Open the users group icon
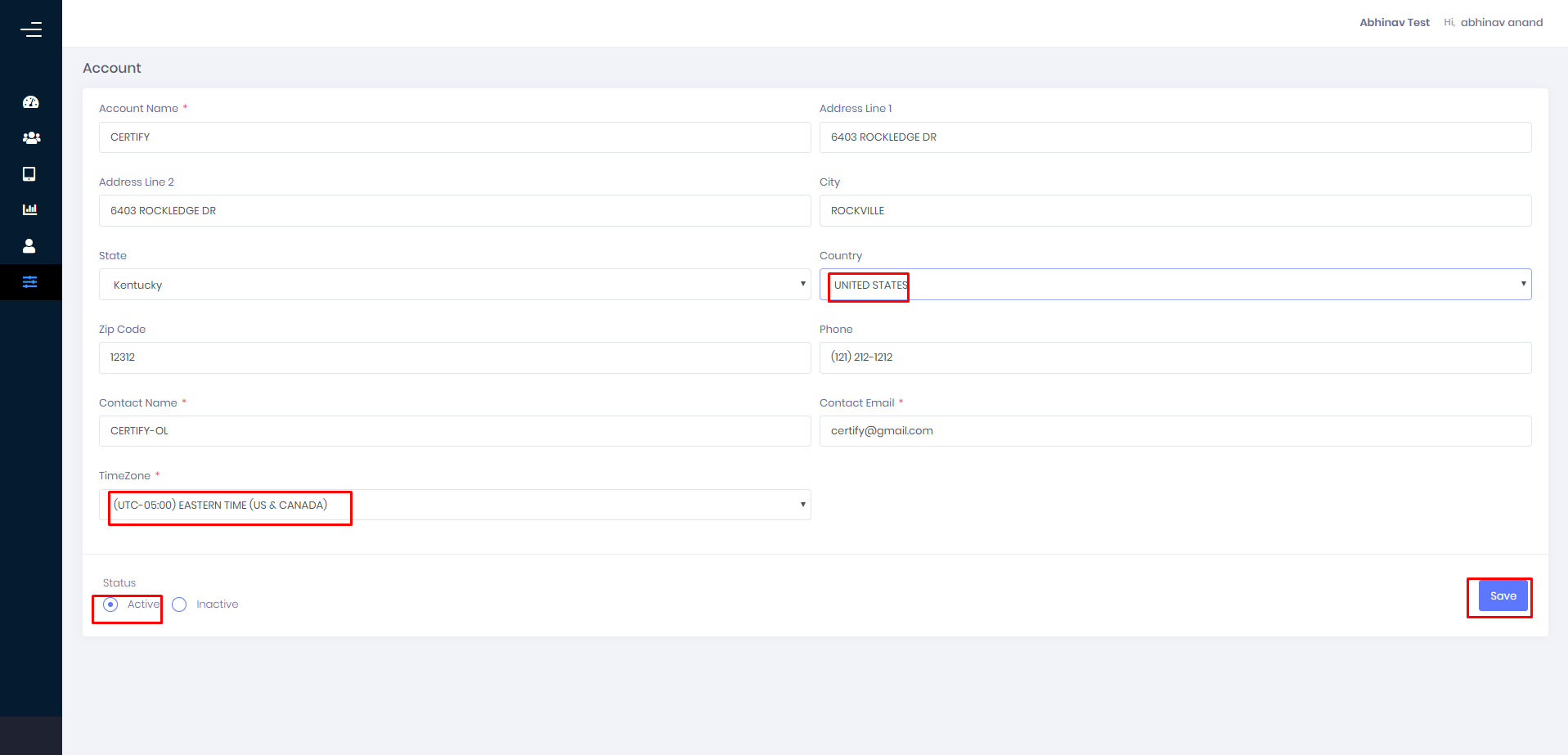The width and height of the screenshot is (1568, 755). click(x=31, y=138)
